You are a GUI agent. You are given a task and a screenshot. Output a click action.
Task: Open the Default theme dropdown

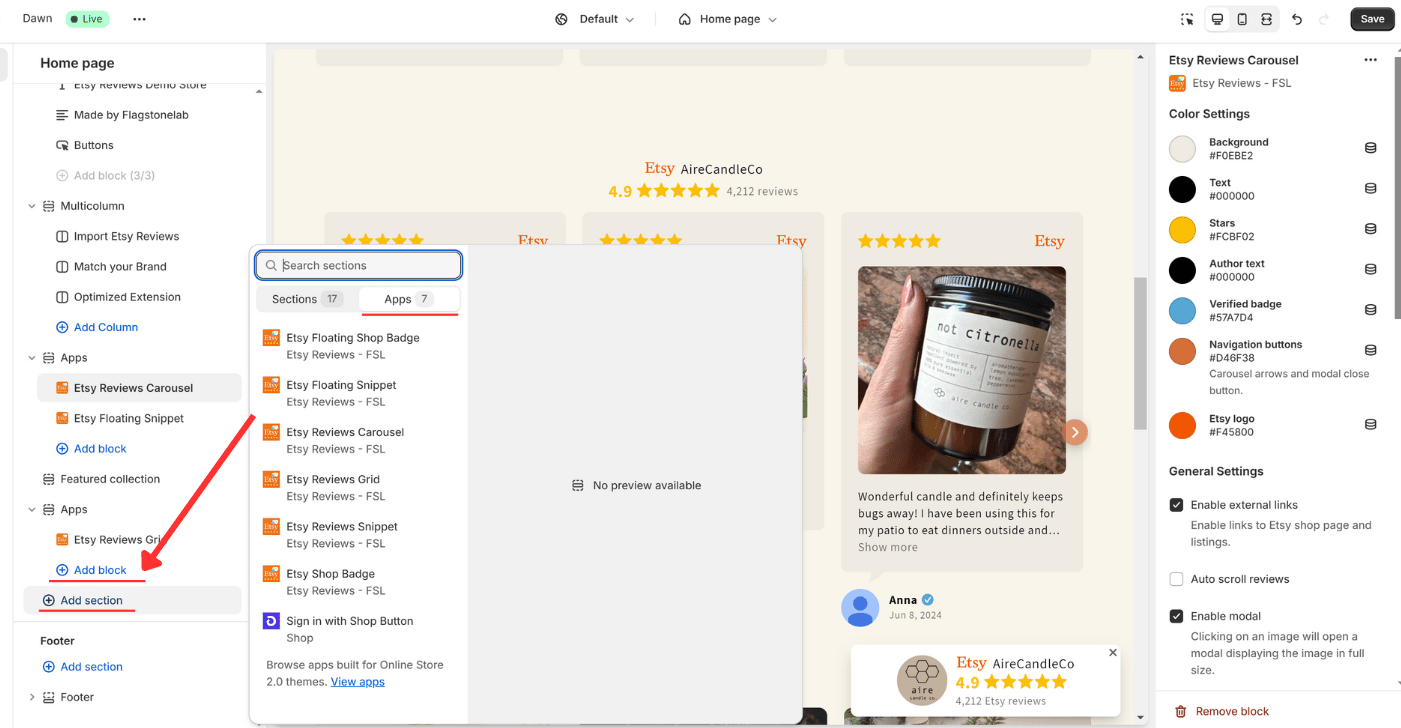pyautogui.click(x=595, y=19)
